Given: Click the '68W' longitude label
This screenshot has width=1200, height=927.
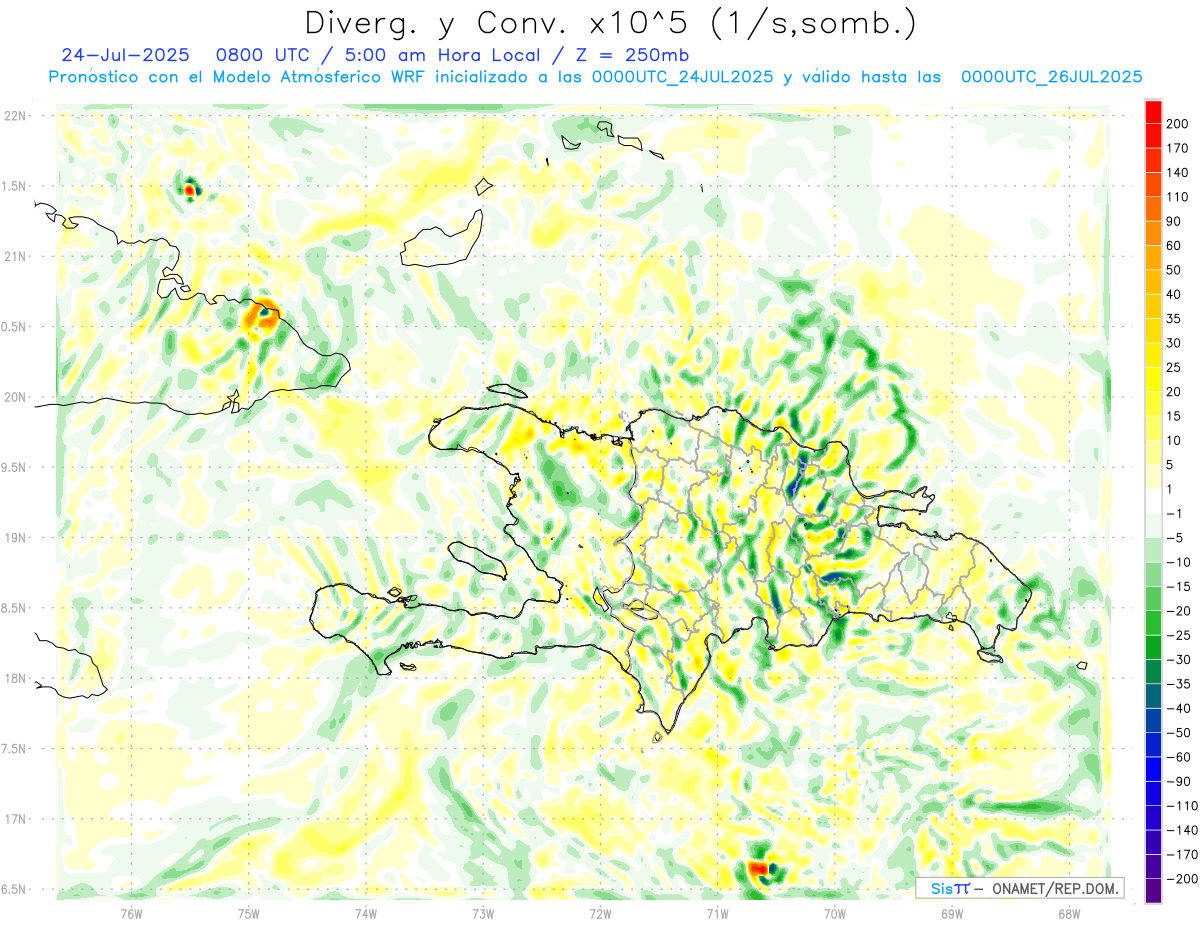Looking at the screenshot, I should [1068, 913].
